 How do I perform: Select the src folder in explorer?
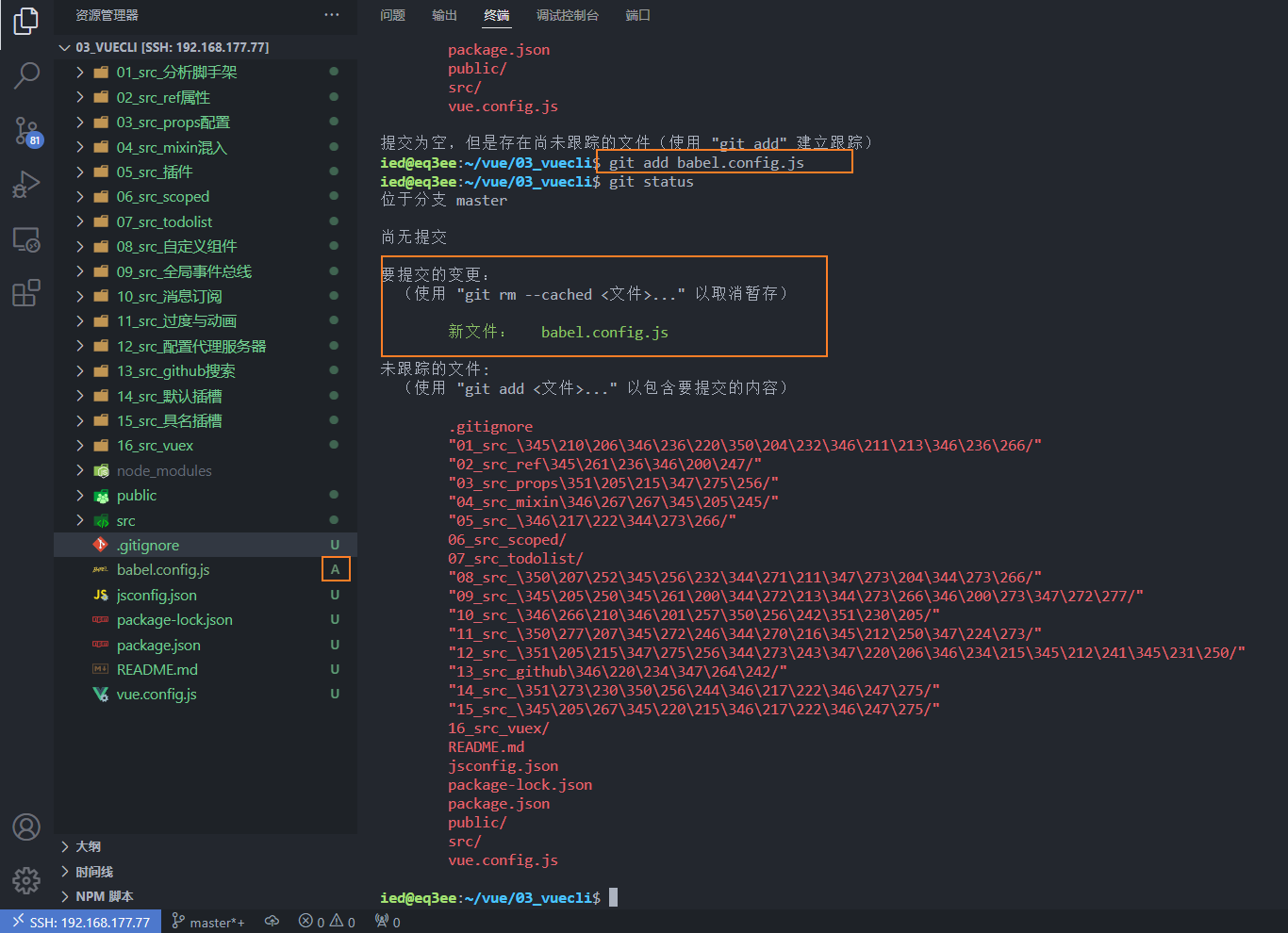pos(206,520)
